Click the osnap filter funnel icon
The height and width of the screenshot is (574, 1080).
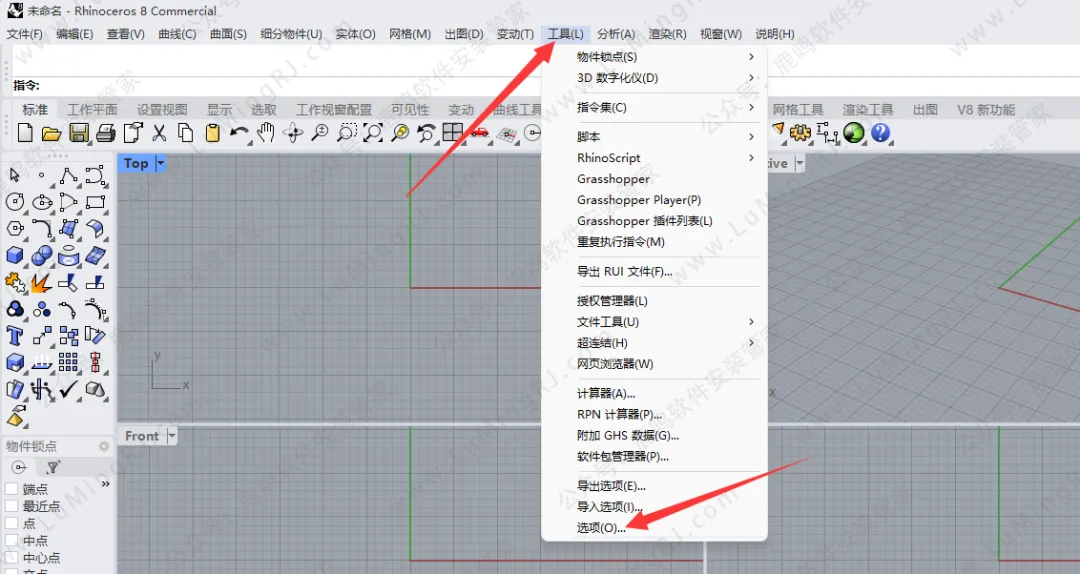tap(52, 467)
